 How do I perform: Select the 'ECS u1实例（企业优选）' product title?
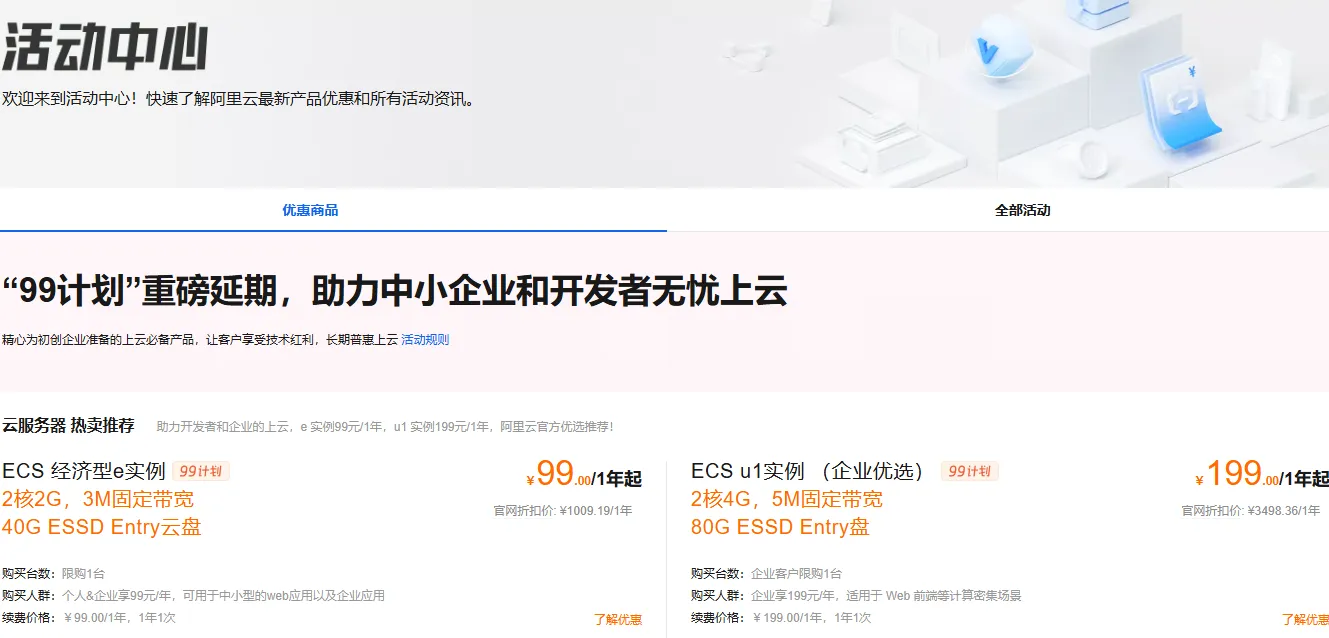[808, 470]
